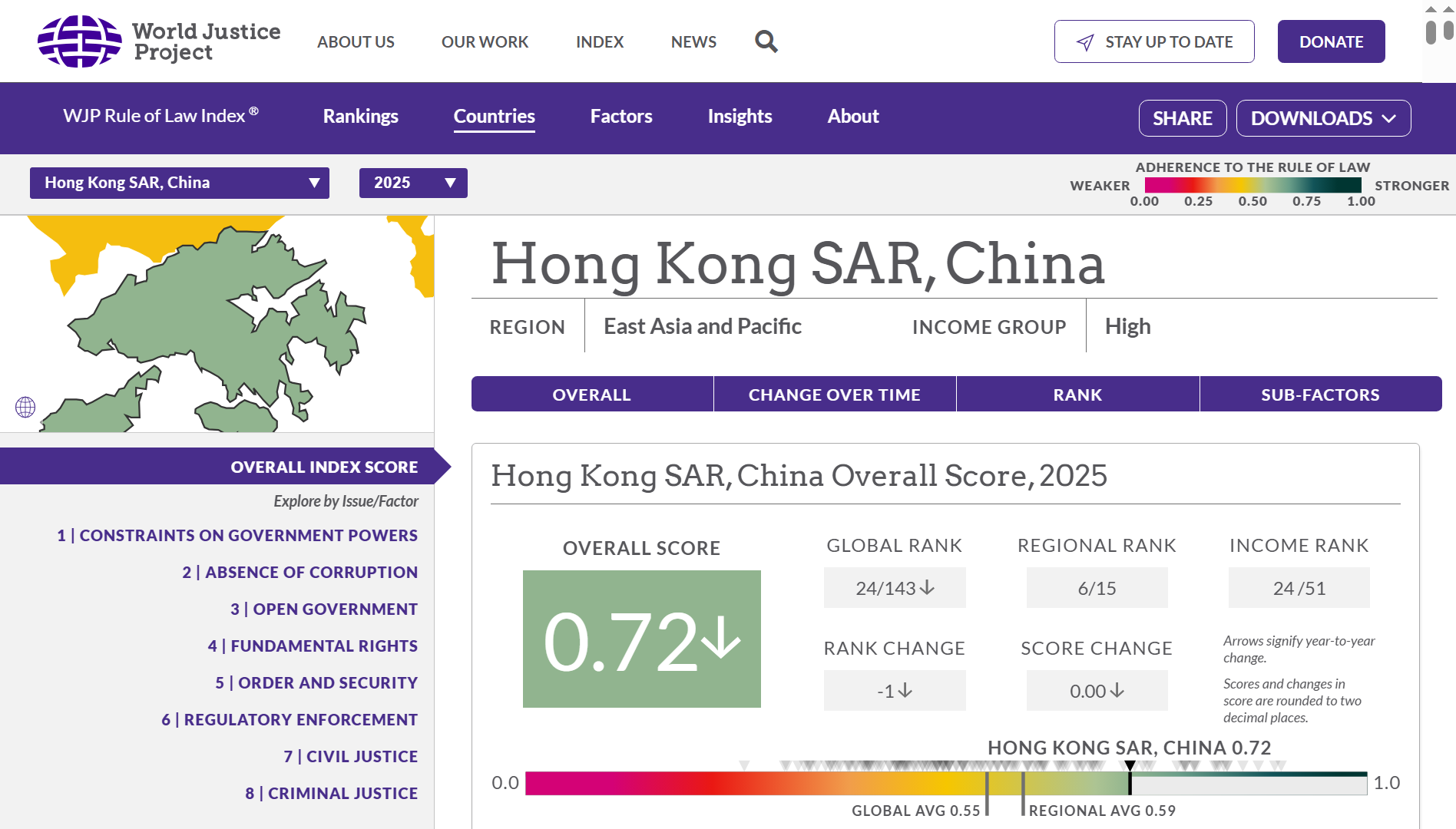Expand the Downloads menu
The width and height of the screenshot is (1456, 829).
[x=1322, y=118]
